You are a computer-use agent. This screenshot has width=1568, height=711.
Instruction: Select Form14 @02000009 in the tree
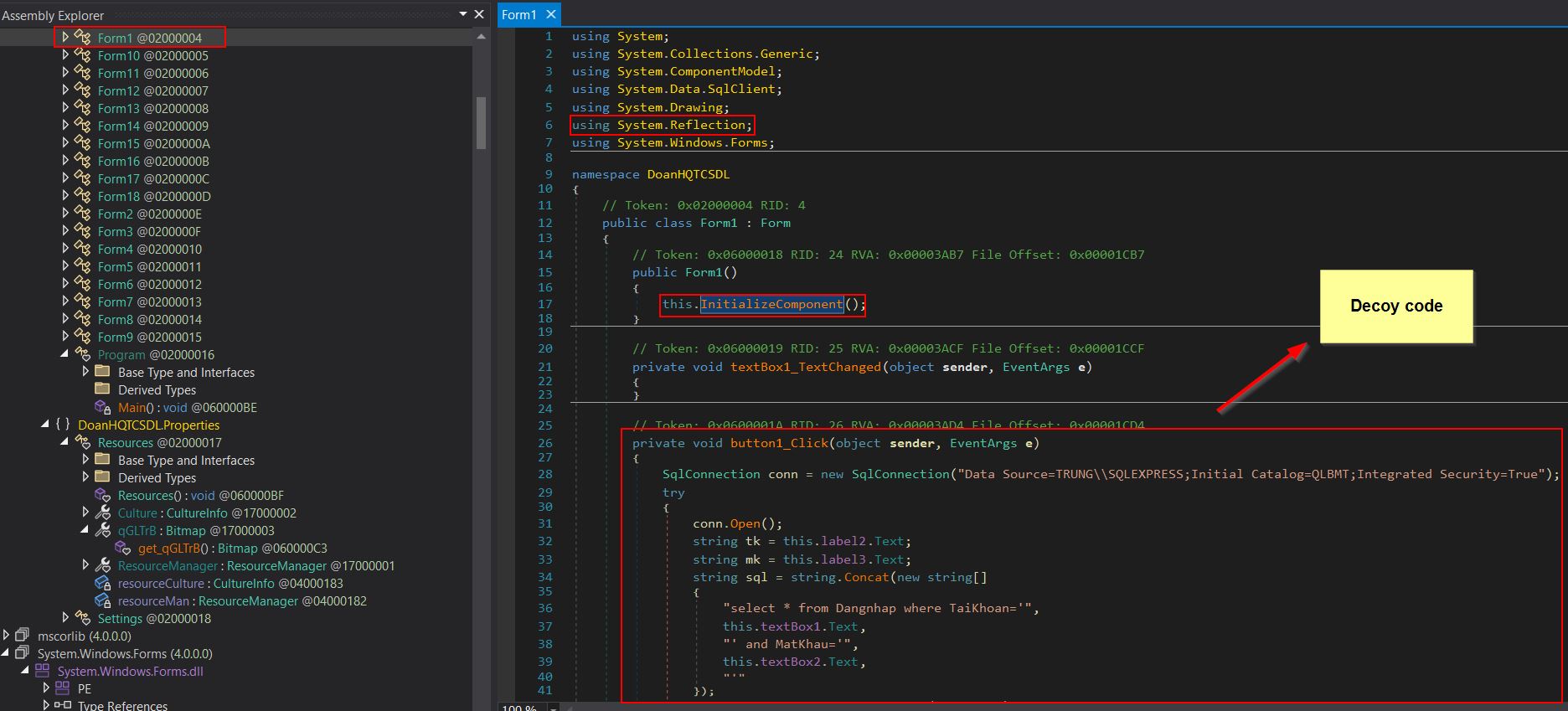pyautogui.click(x=152, y=126)
